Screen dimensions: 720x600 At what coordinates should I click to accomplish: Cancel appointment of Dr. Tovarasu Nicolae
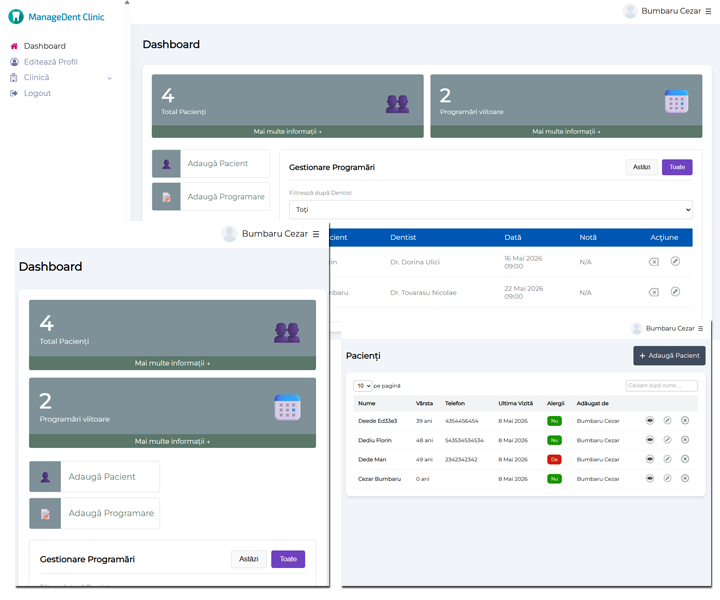(653, 292)
